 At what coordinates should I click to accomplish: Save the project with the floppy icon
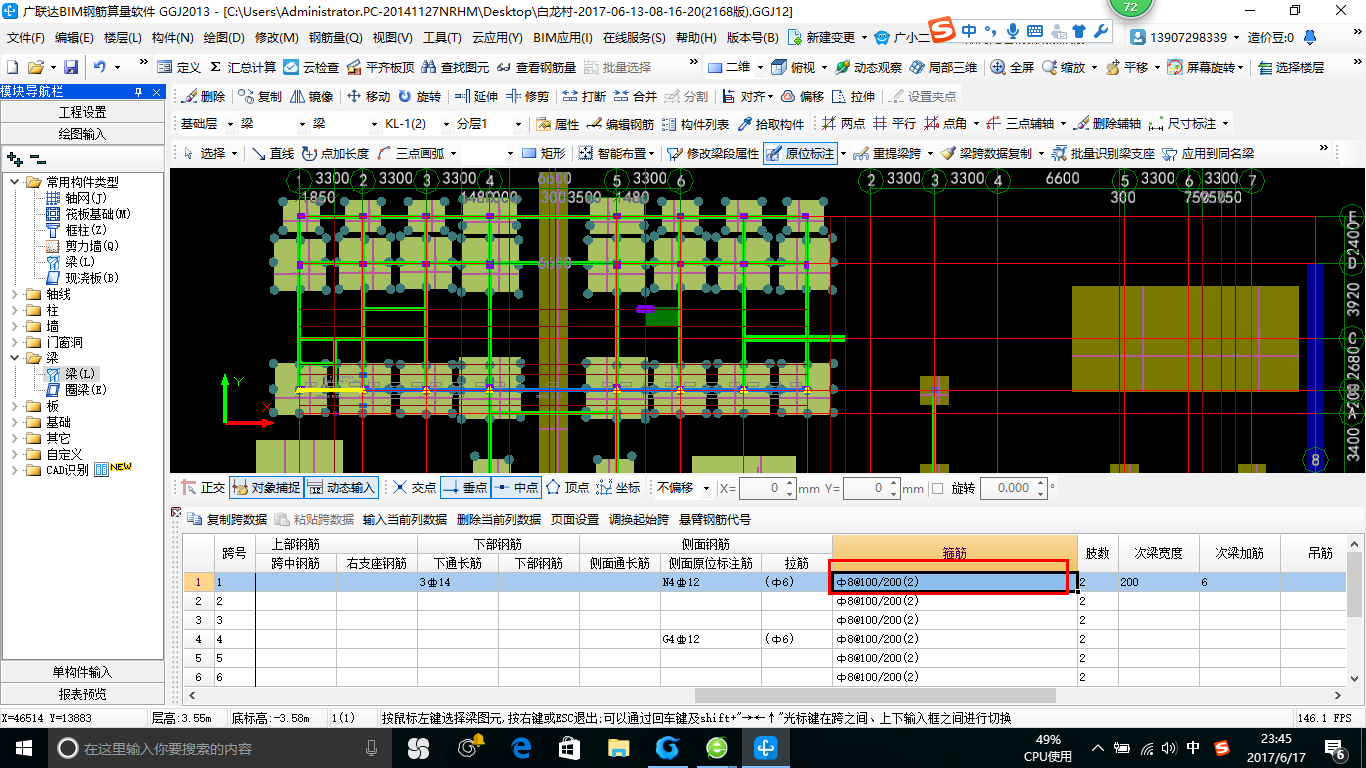pyautogui.click(x=71, y=67)
